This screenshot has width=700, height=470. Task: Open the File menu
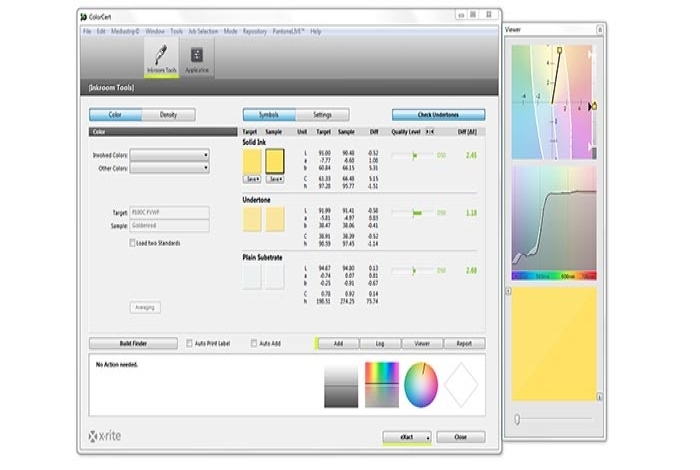tap(87, 31)
